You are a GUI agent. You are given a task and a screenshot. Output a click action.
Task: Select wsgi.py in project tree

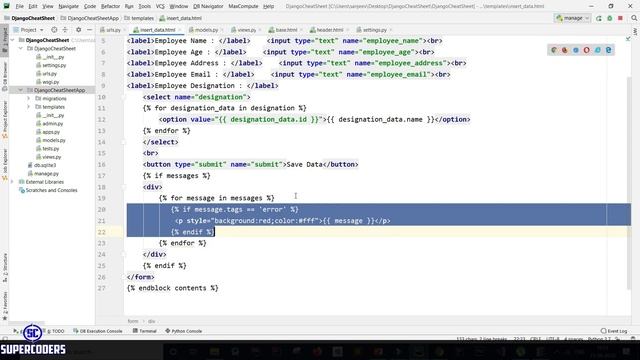pyautogui.click(x=51, y=82)
